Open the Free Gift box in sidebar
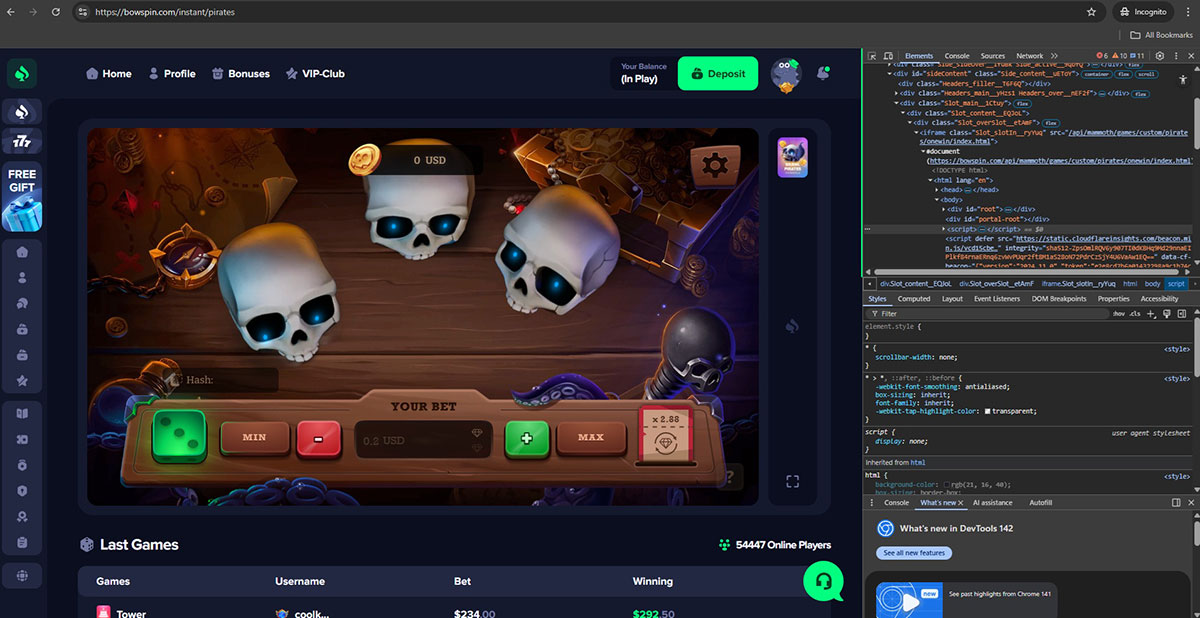The width and height of the screenshot is (1200, 618). click(x=22, y=196)
